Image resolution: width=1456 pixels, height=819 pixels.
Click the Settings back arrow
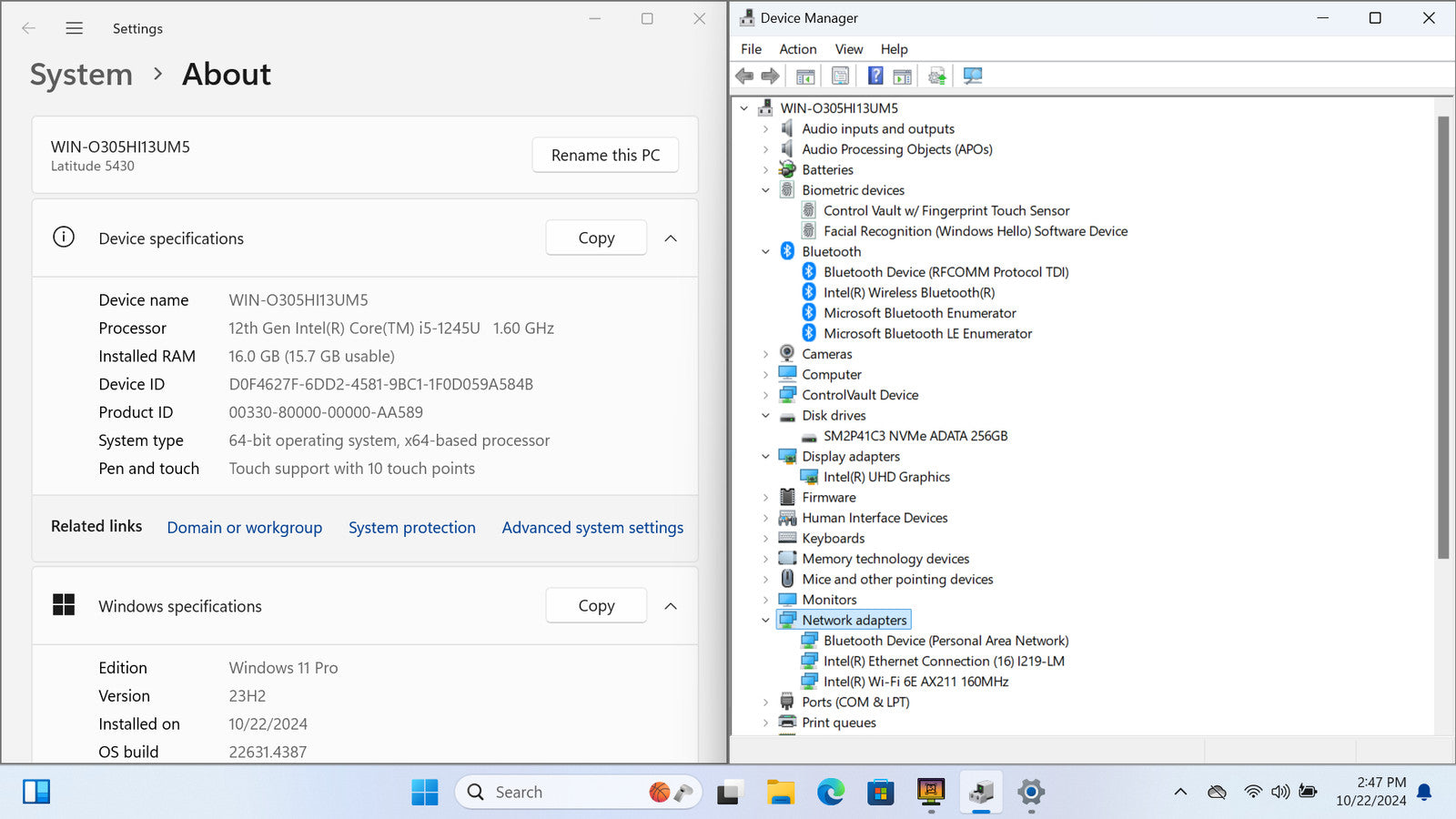pos(28,28)
